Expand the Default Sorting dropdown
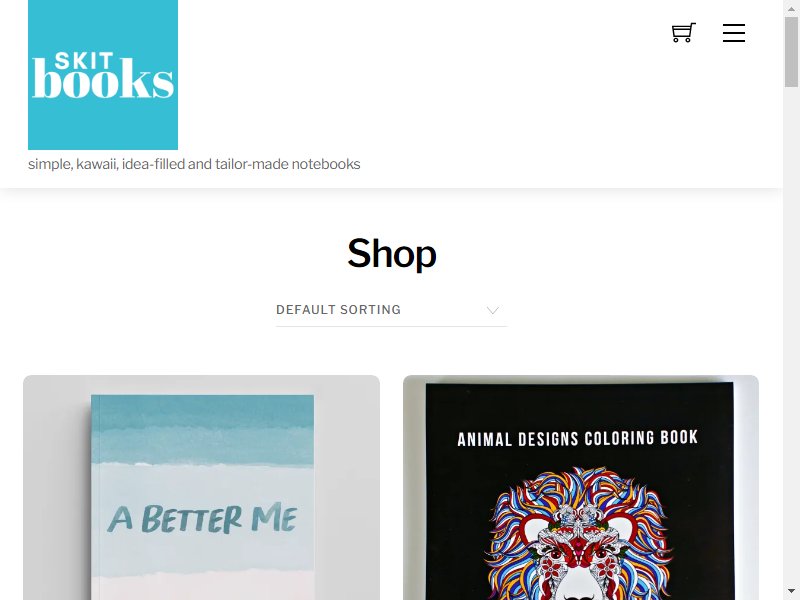The image size is (800, 600). pos(391,310)
